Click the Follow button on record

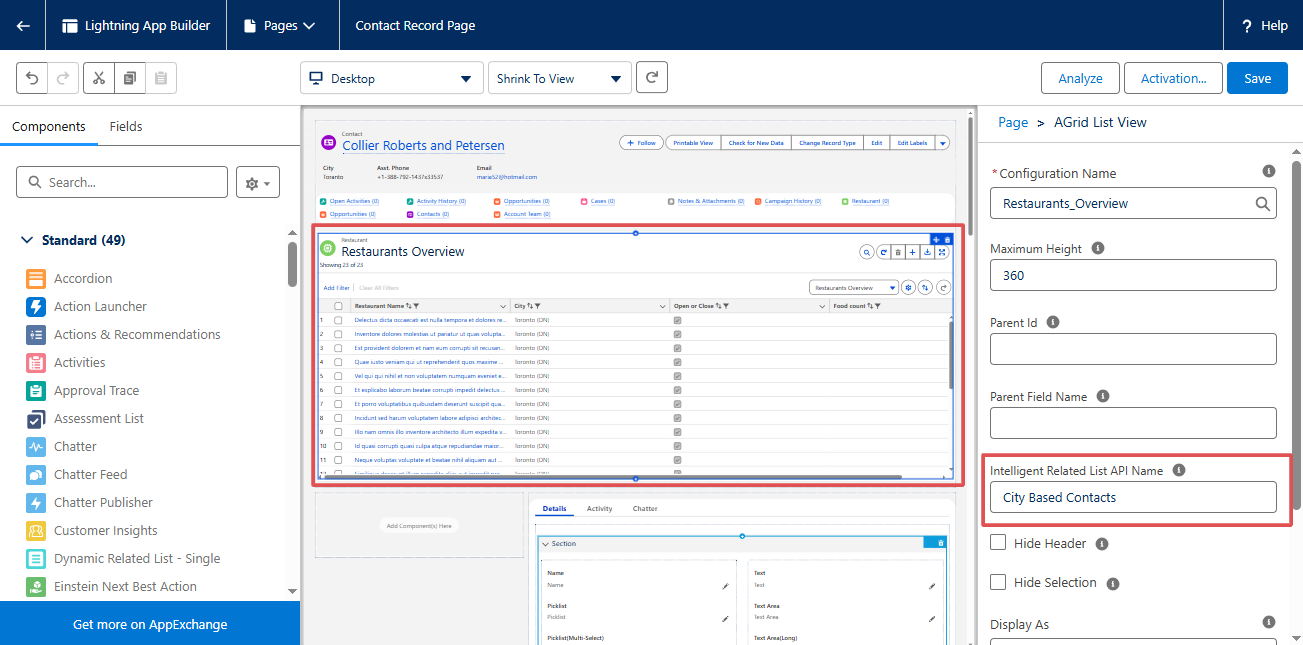tap(641, 143)
